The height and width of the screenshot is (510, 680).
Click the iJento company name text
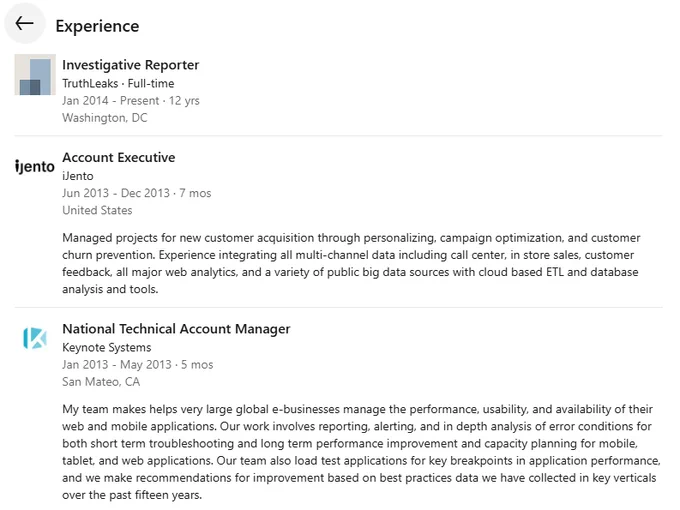point(78,176)
